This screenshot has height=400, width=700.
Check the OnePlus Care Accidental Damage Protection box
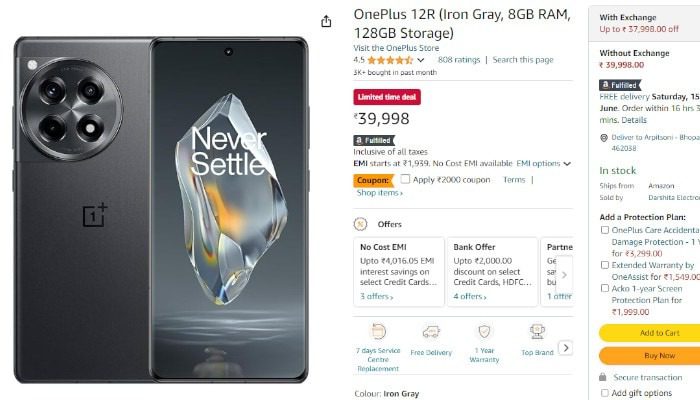(604, 230)
